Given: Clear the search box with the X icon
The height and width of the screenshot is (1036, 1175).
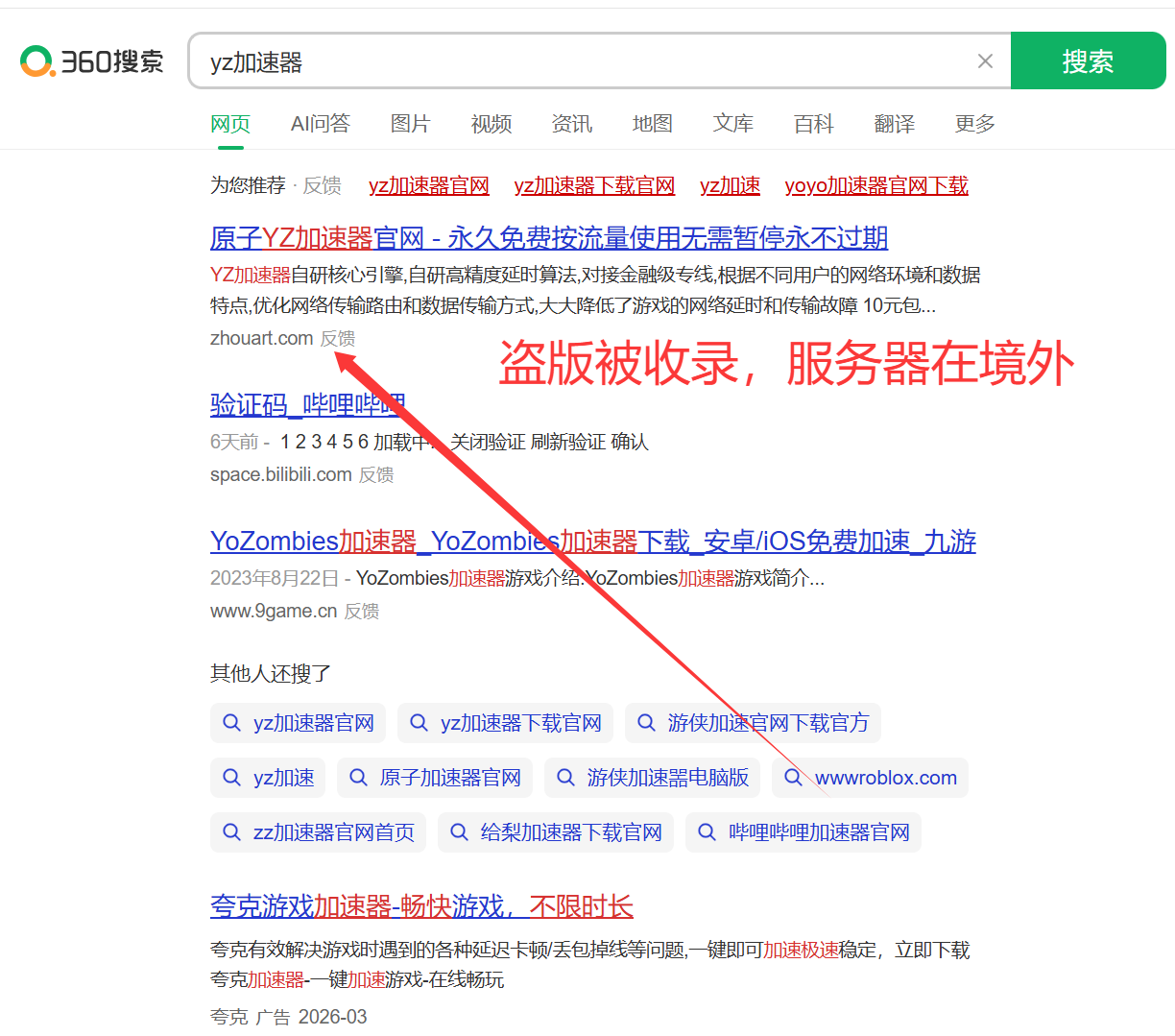Looking at the screenshot, I should [985, 61].
